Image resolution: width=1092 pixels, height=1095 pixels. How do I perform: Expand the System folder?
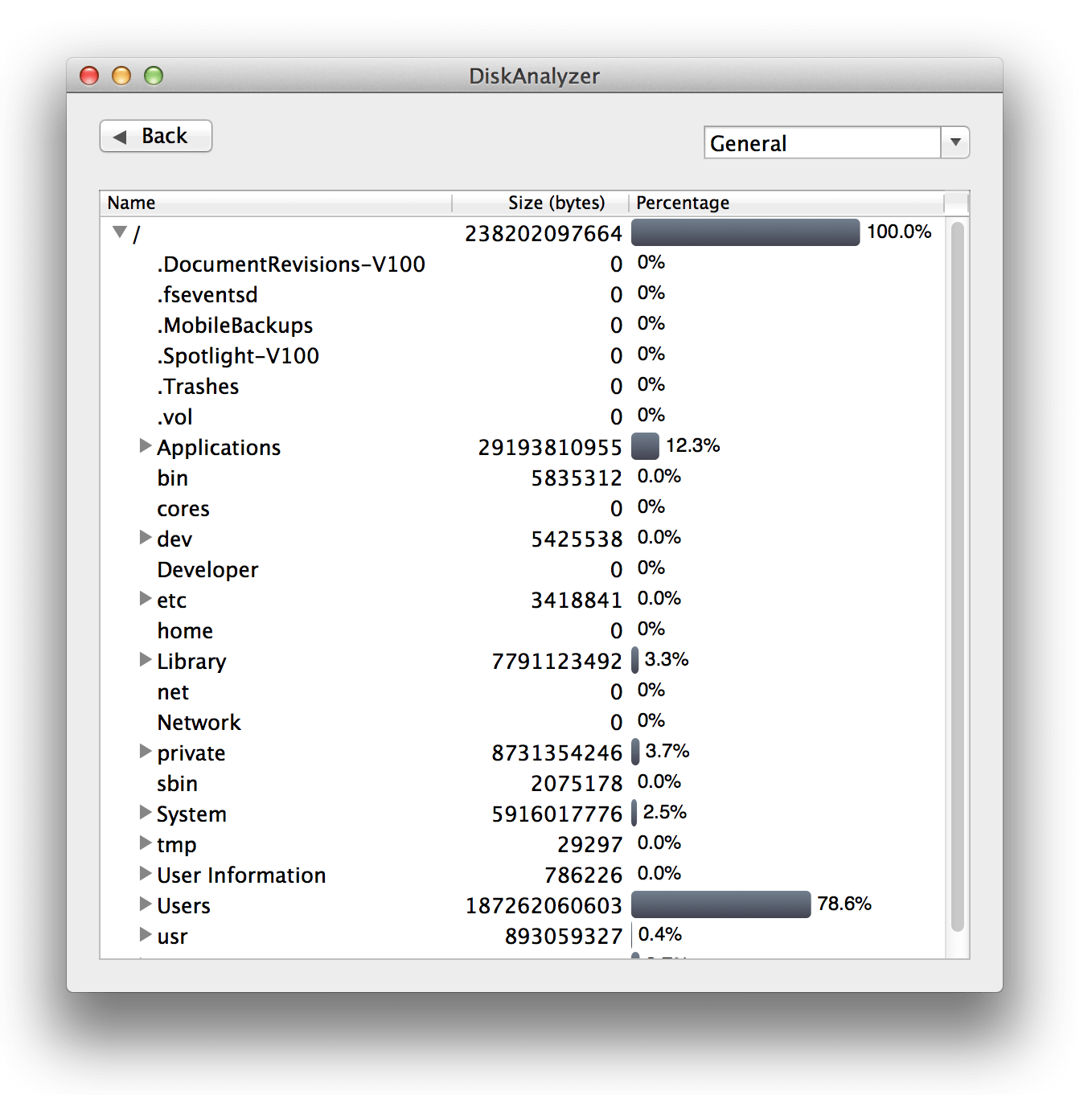(146, 813)
